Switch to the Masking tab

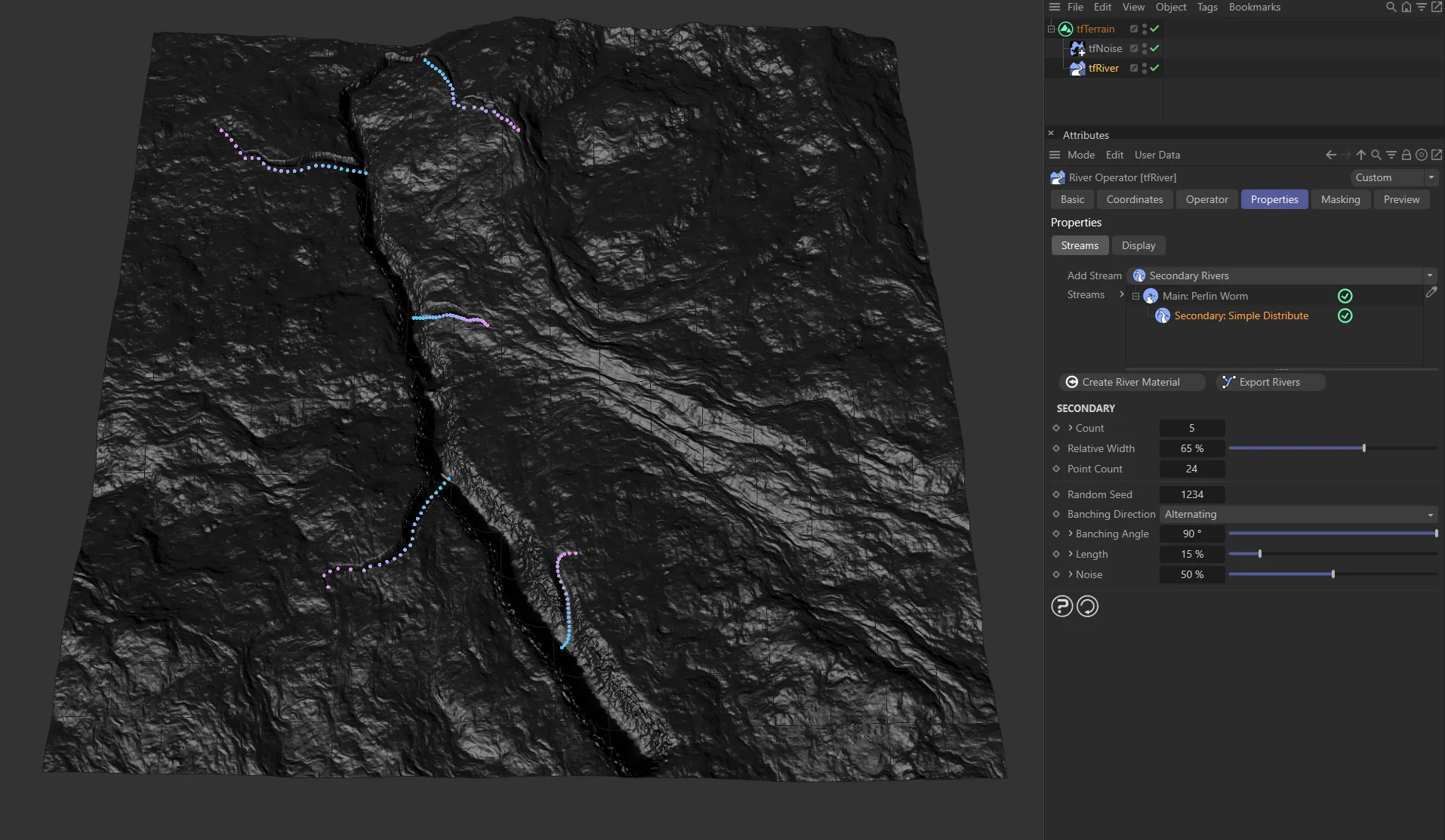click(1340, 199)
